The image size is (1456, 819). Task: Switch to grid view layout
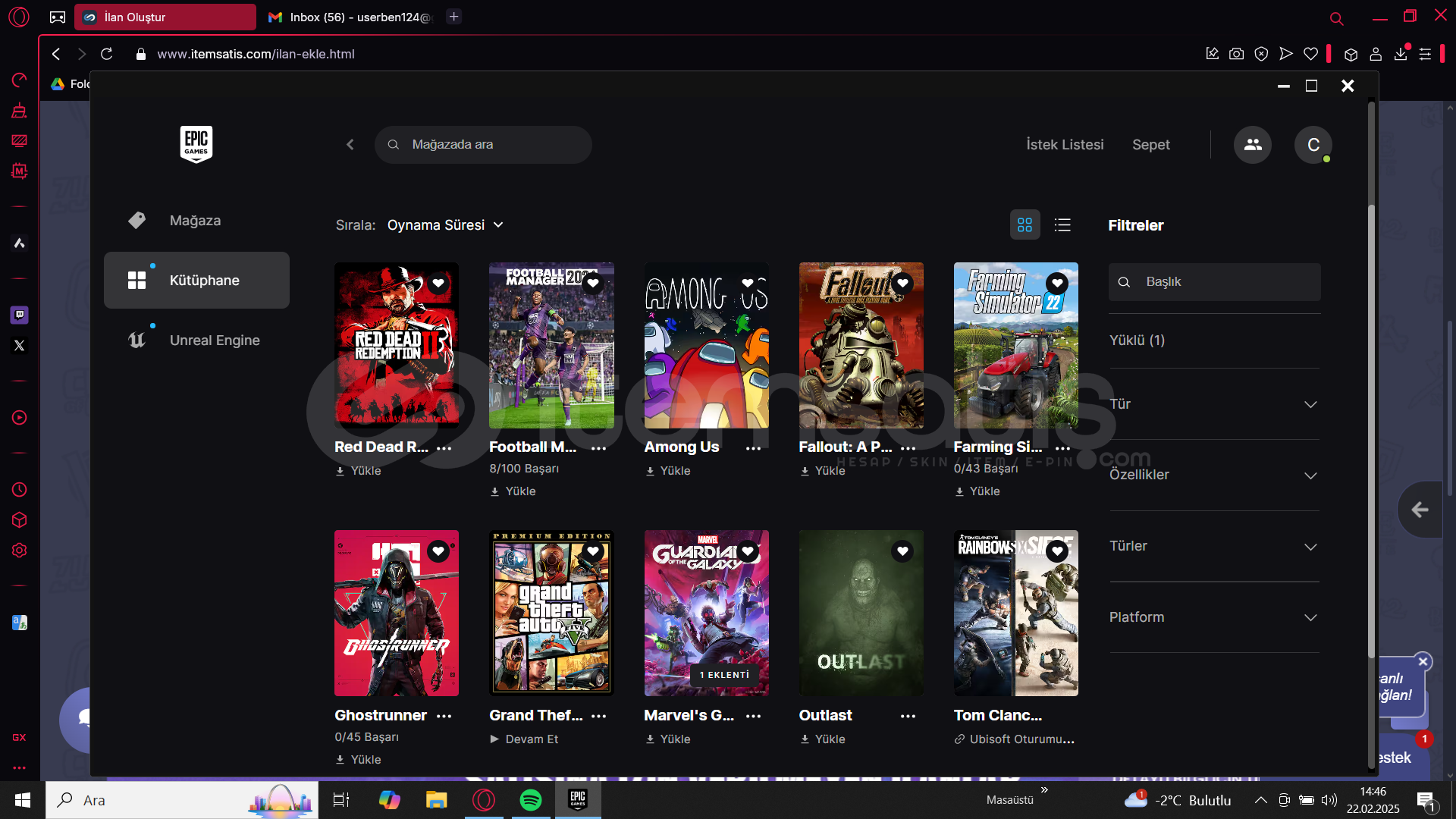coord(1025,225)
